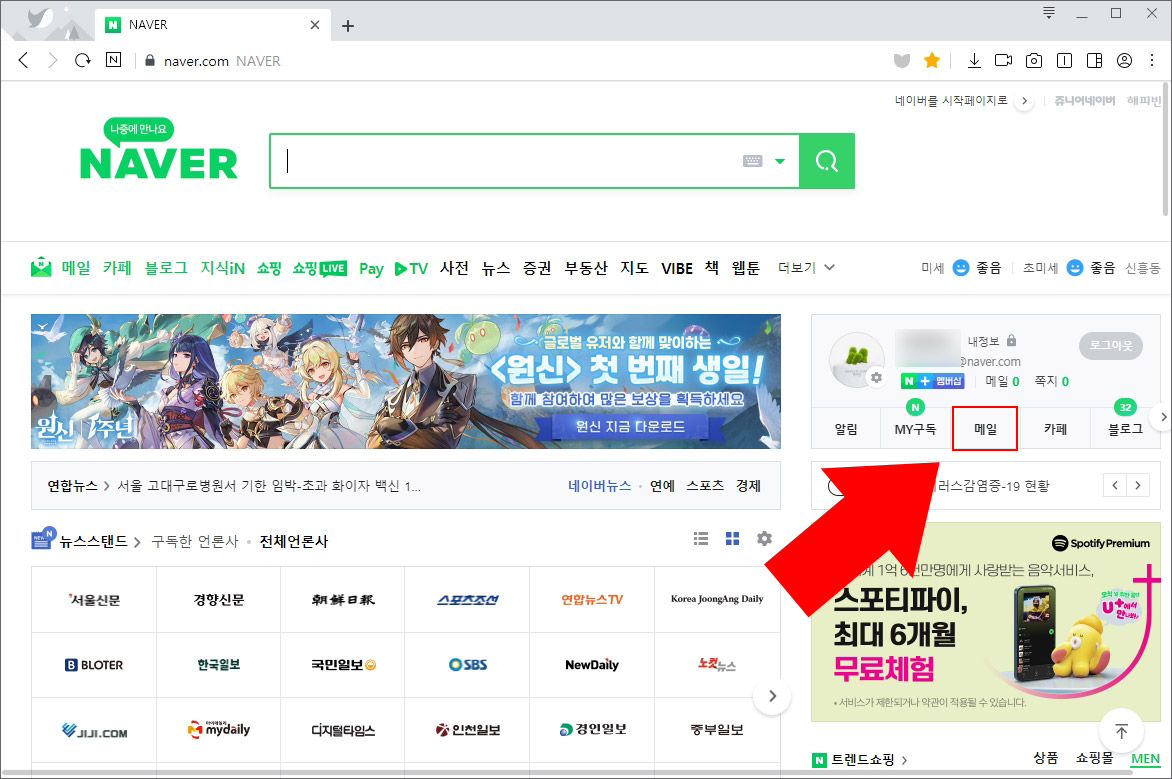This screenshot has height=779, width=1172.
Task: Open the Newsstand settings gear
Action: [764, 538]
